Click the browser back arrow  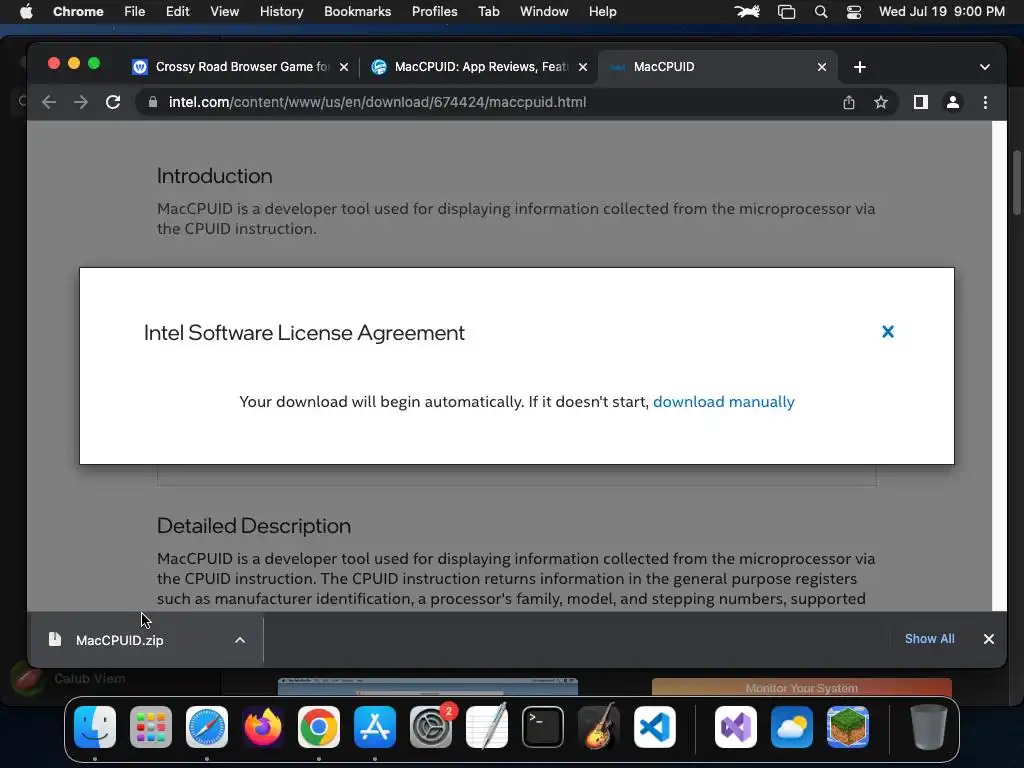pos(49,103)
